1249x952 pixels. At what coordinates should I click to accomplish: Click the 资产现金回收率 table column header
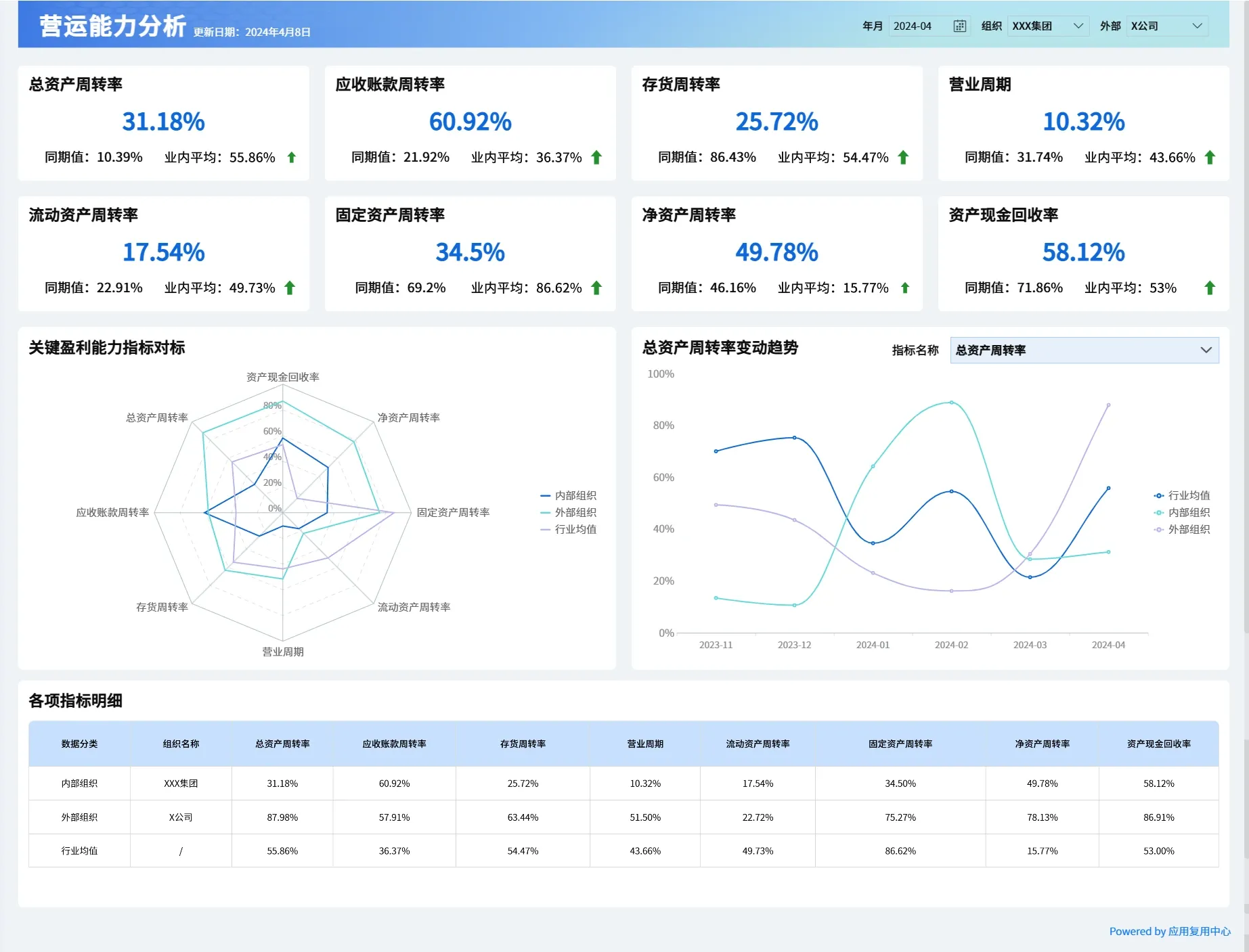point(1159,744)
